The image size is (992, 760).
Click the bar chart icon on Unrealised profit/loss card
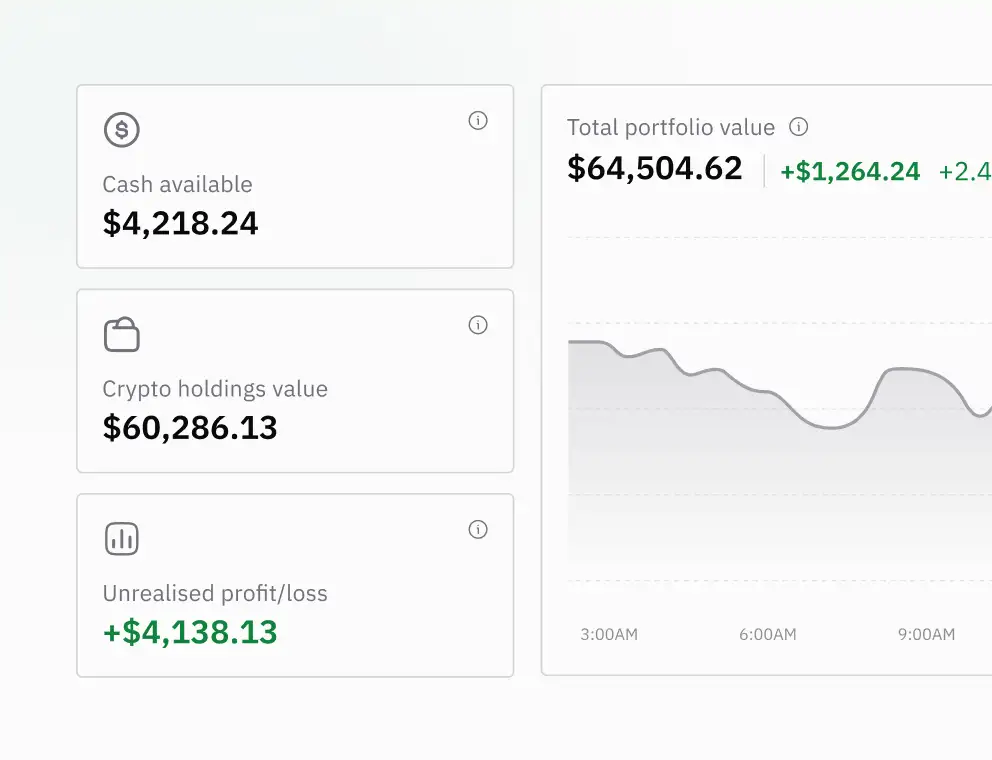[121, 539]
